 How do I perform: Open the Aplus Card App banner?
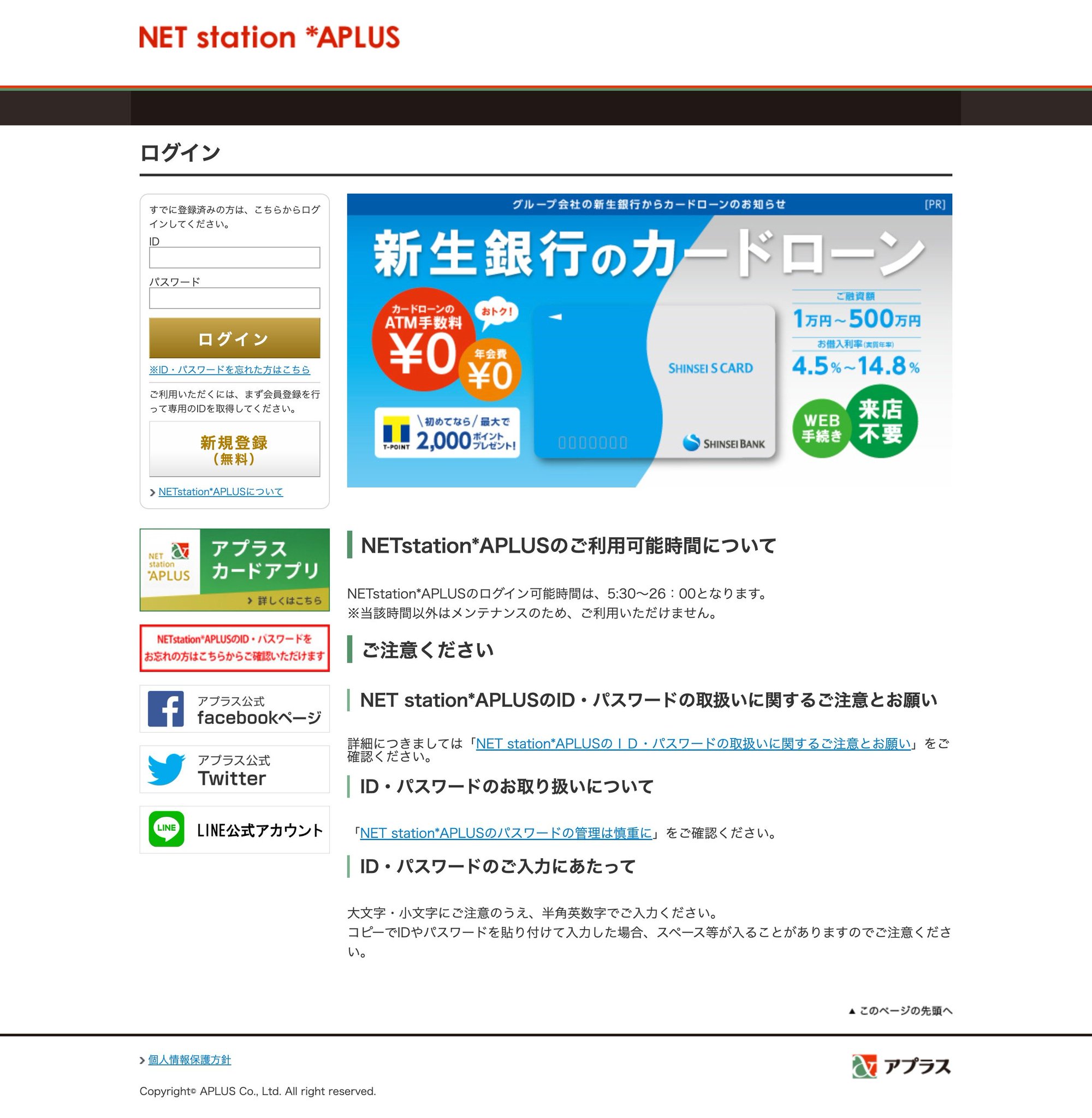click(x=235, y=569)
